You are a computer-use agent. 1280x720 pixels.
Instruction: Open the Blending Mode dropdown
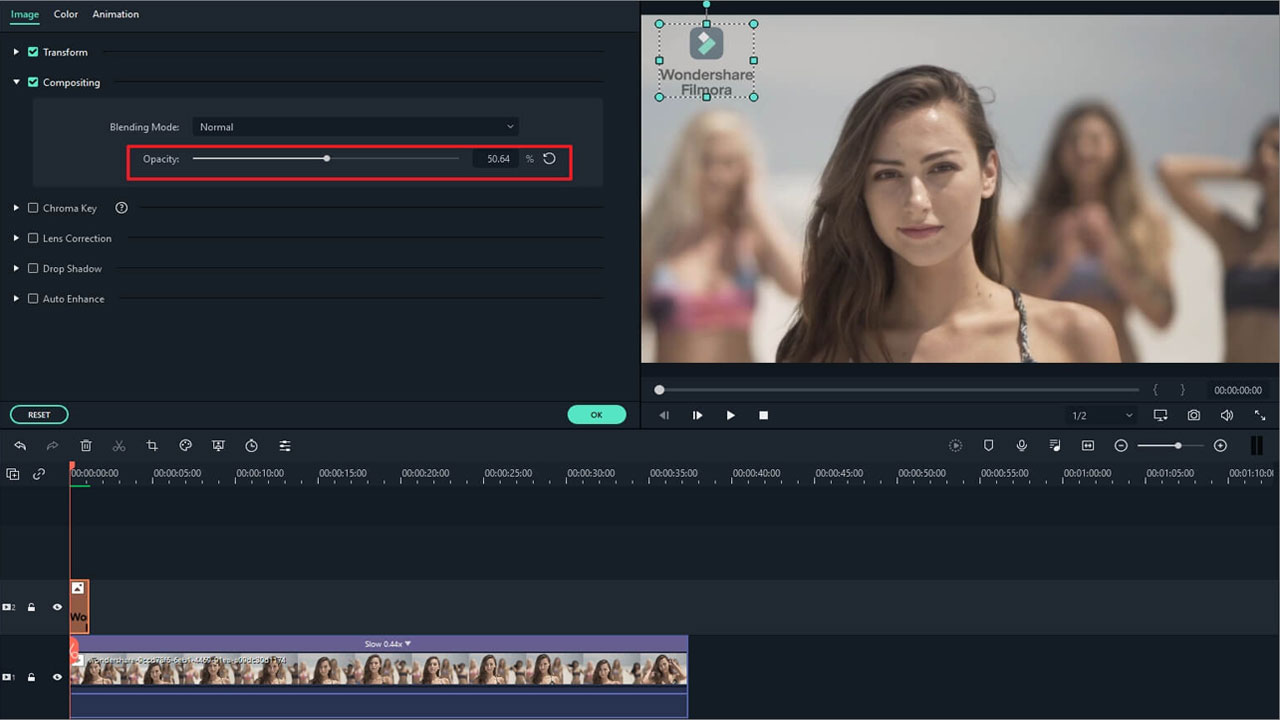pyautogui.click(x=355, y=127)
